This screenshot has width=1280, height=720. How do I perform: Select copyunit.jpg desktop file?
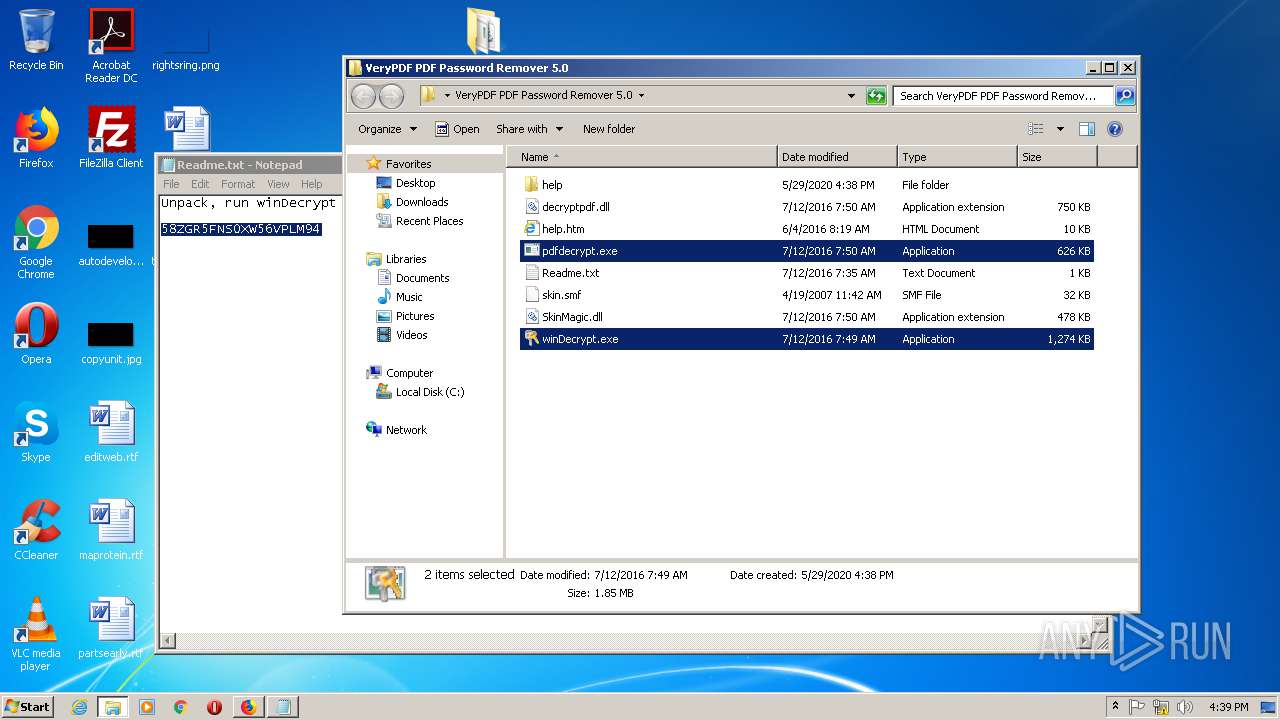[x=111, y=340]
